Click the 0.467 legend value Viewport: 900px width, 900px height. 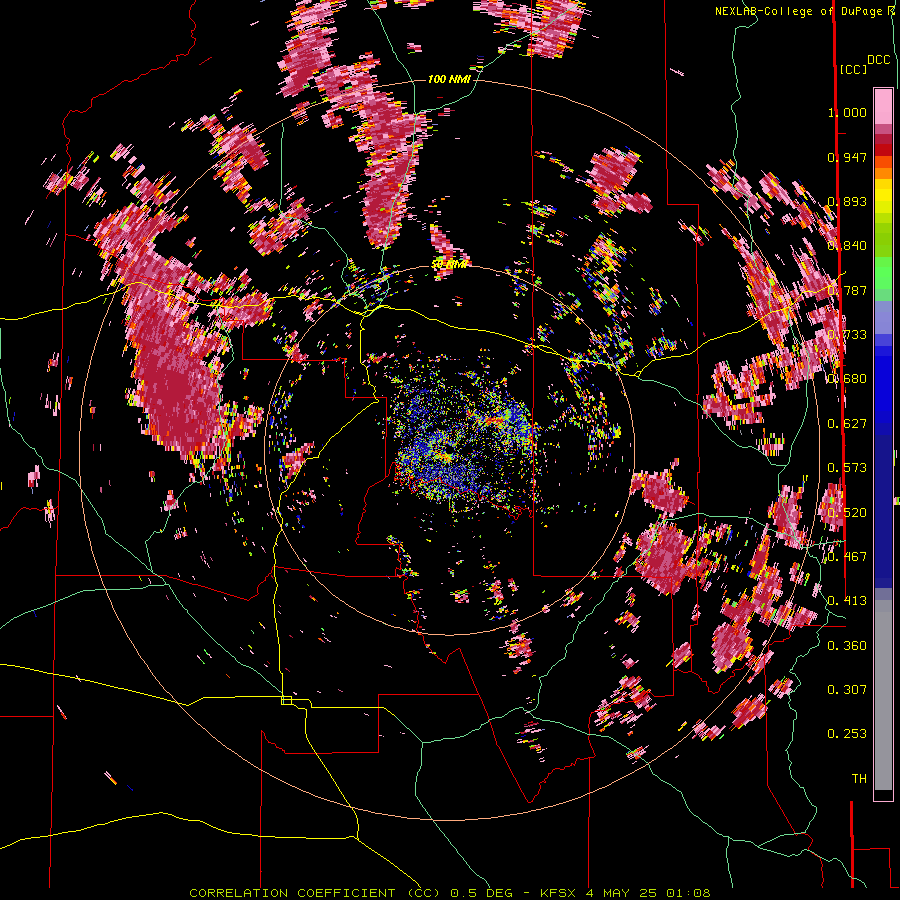[x=847, y=557]
